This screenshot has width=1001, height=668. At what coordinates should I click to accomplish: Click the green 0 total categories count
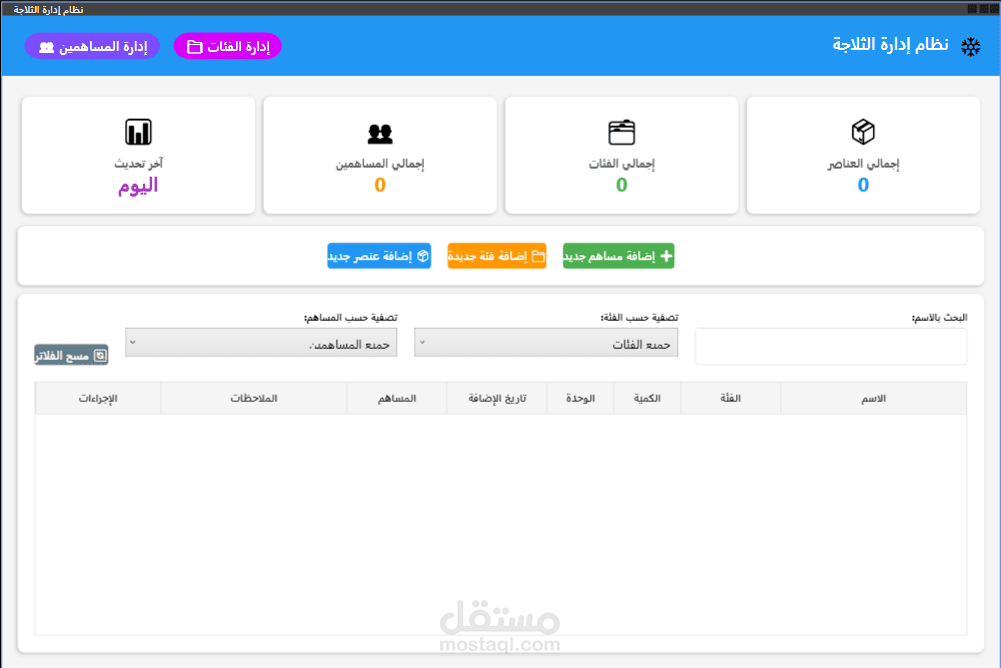coord(621,185)
